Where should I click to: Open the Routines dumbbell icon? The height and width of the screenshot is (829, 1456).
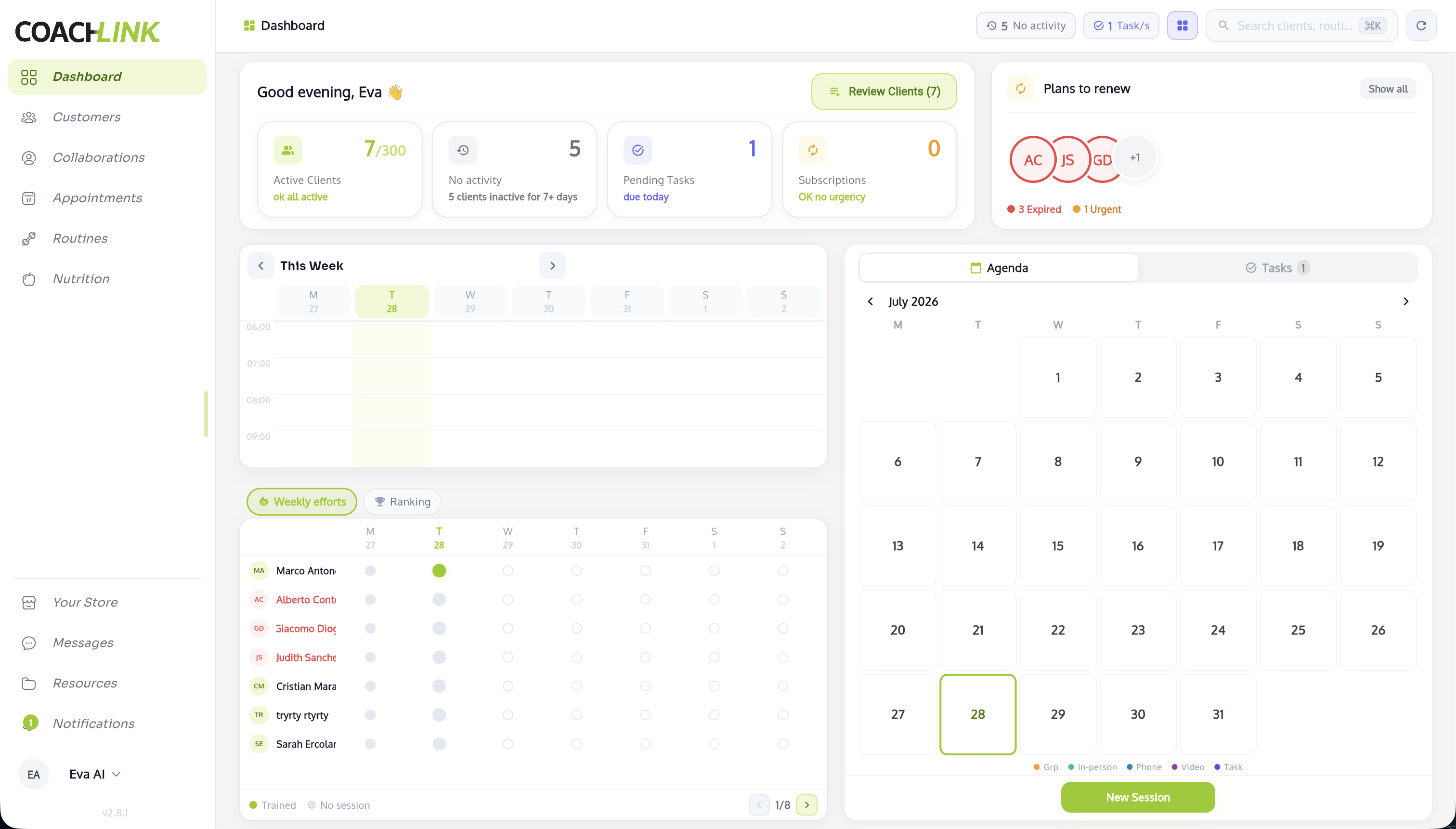pyautogui.click(x=29, y=239)
